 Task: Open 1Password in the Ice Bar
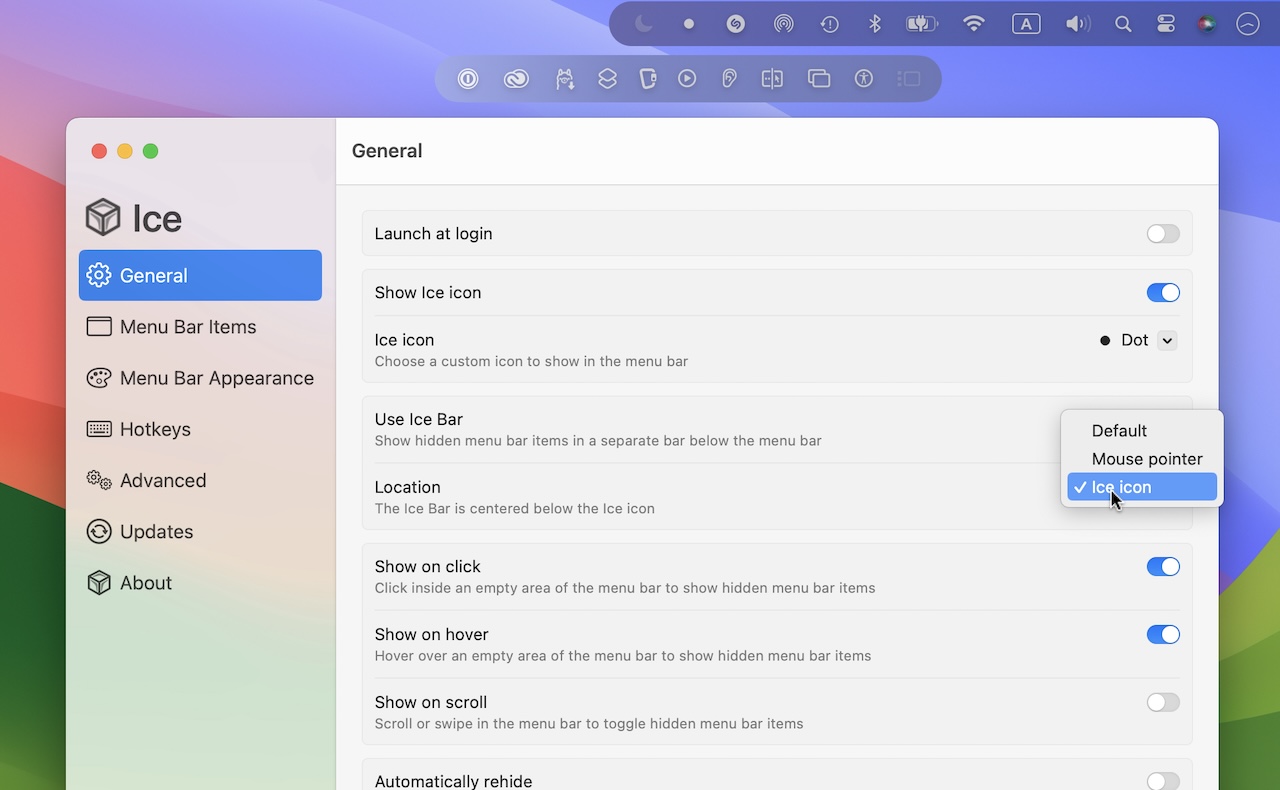tap(468, 78)
